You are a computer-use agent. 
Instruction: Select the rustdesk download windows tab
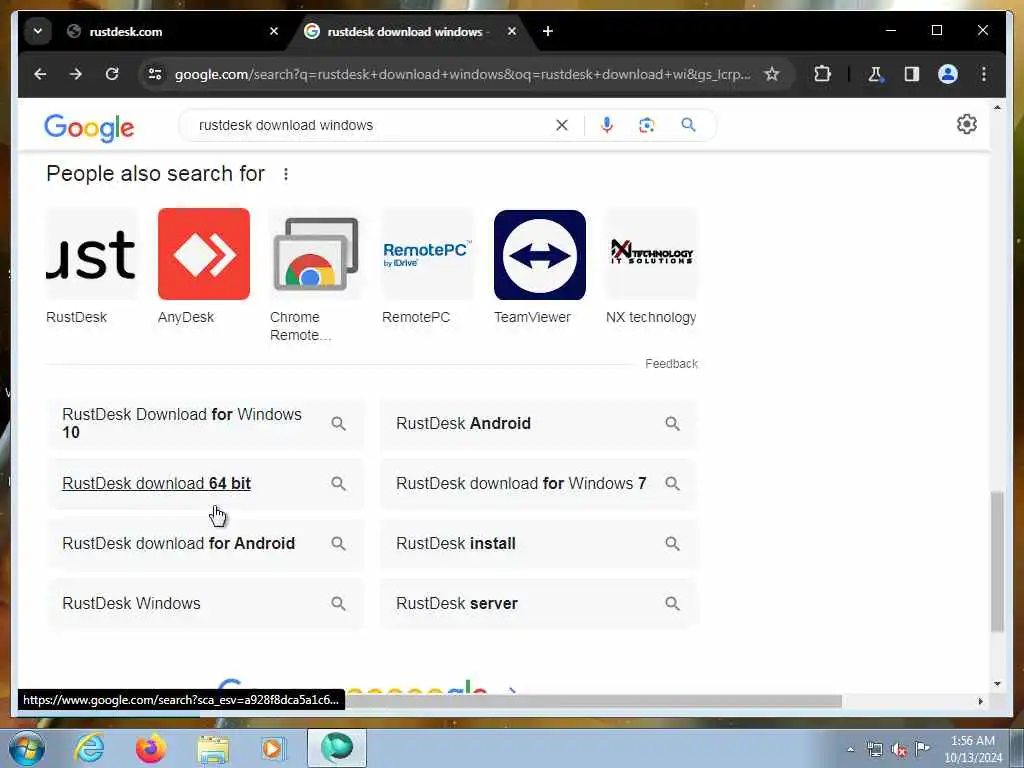pos(405,31)
